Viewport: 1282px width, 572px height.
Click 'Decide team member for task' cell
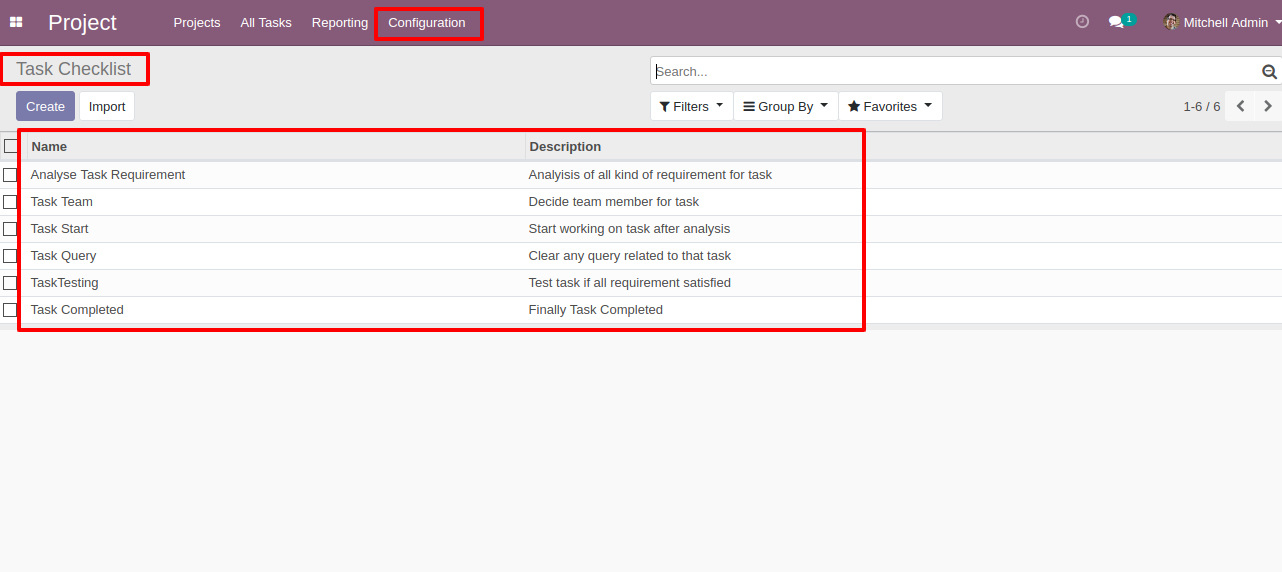point(614,202)
